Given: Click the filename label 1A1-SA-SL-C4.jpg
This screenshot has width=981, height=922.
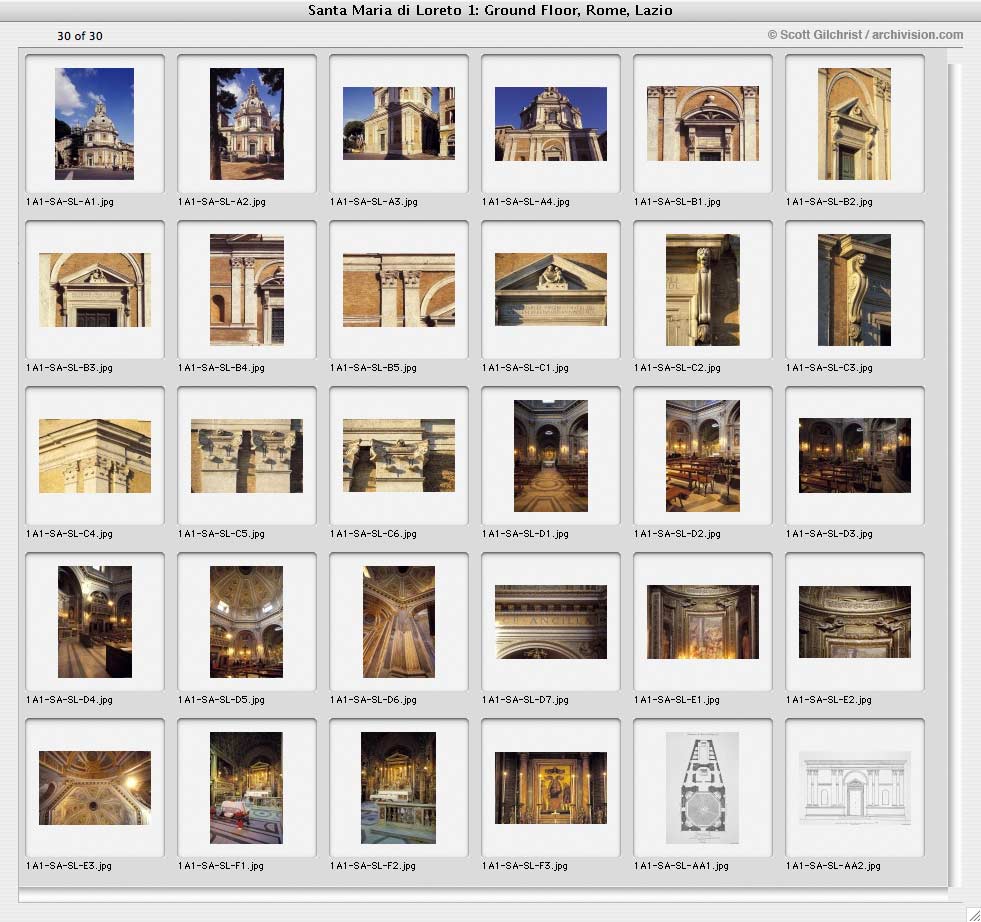Looking at the screenshot, I should (69, 534).
